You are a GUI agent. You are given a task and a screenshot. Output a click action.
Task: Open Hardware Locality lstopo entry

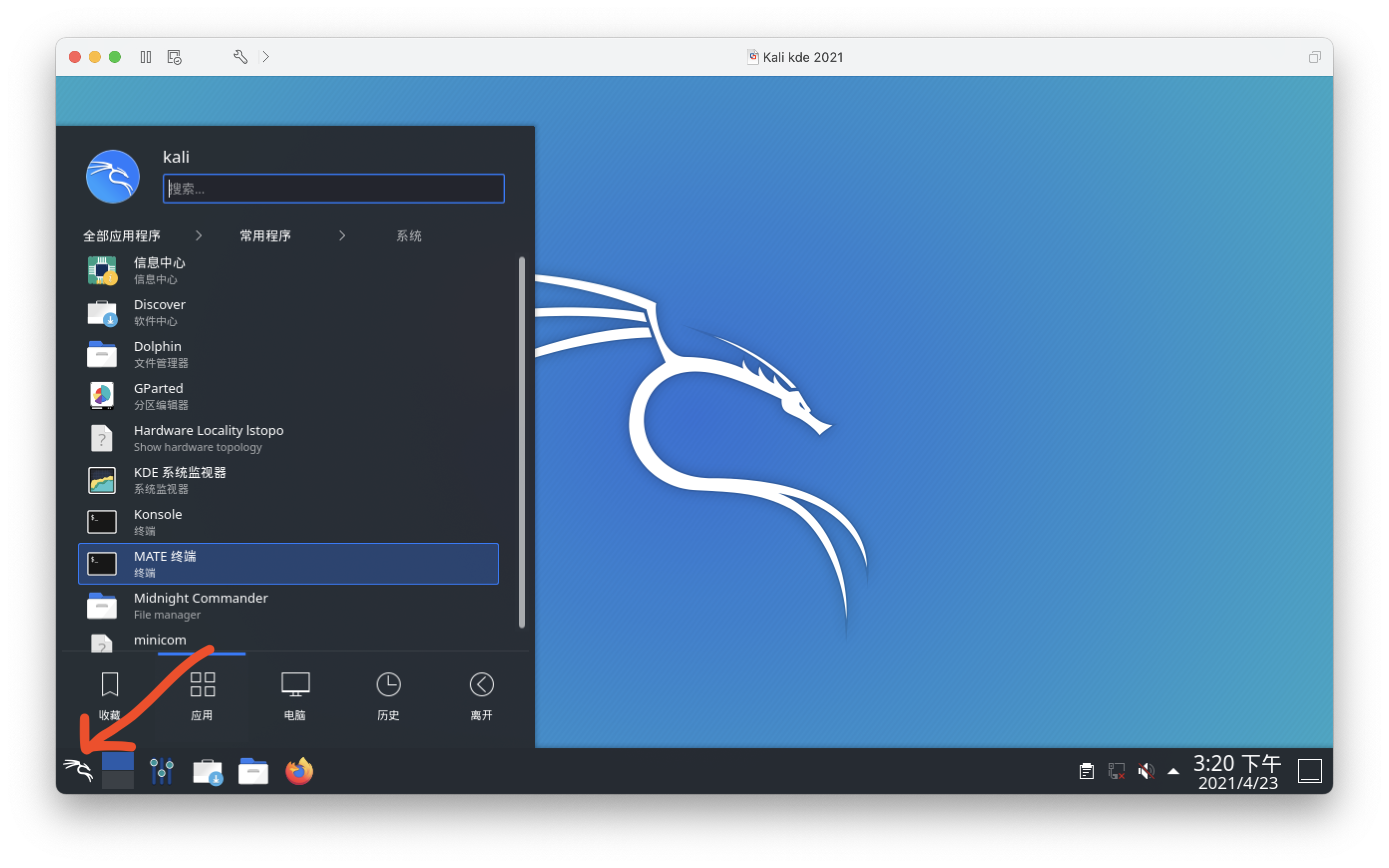[288, 438]
